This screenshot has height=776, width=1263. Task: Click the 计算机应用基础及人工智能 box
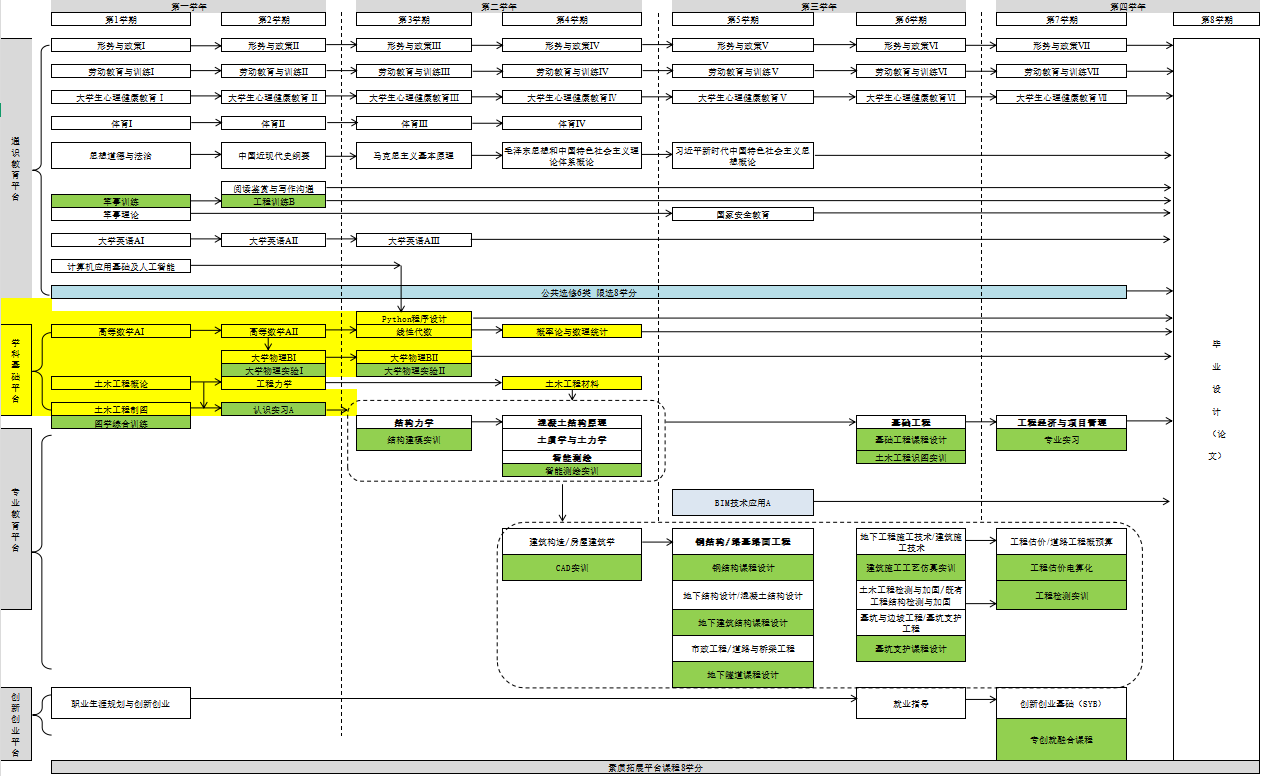tap(120, 266)
